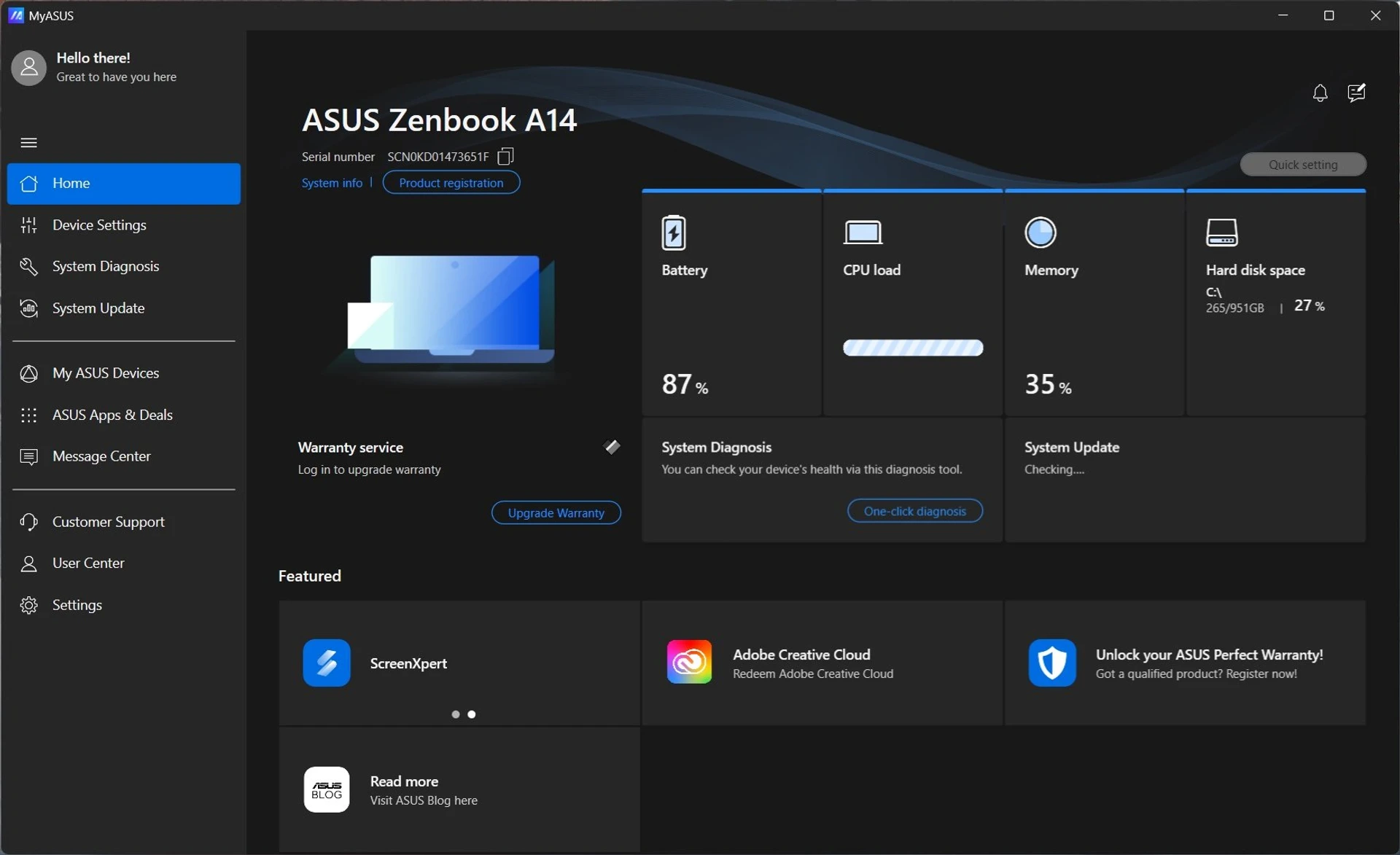This screenshot has height=855, width=1400.
Task: Open the ASUS Blog icon
Action: point(326,789)
